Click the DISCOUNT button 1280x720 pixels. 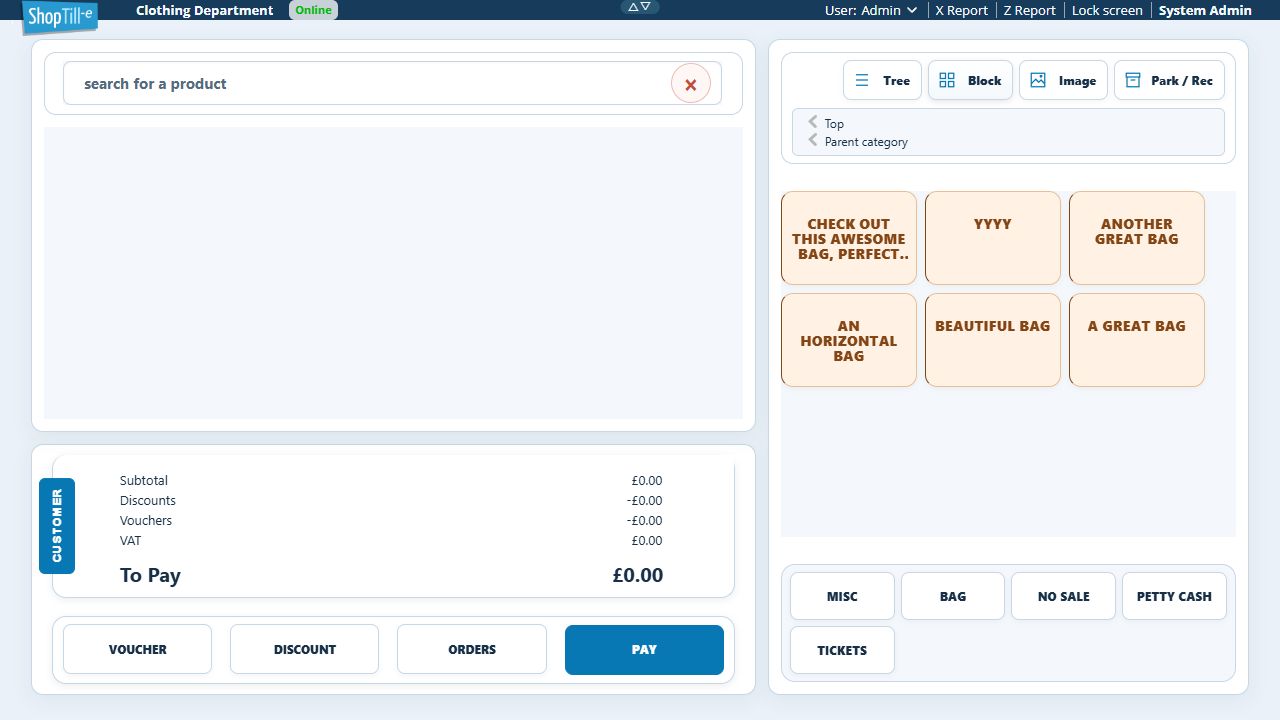pos(305,649)
